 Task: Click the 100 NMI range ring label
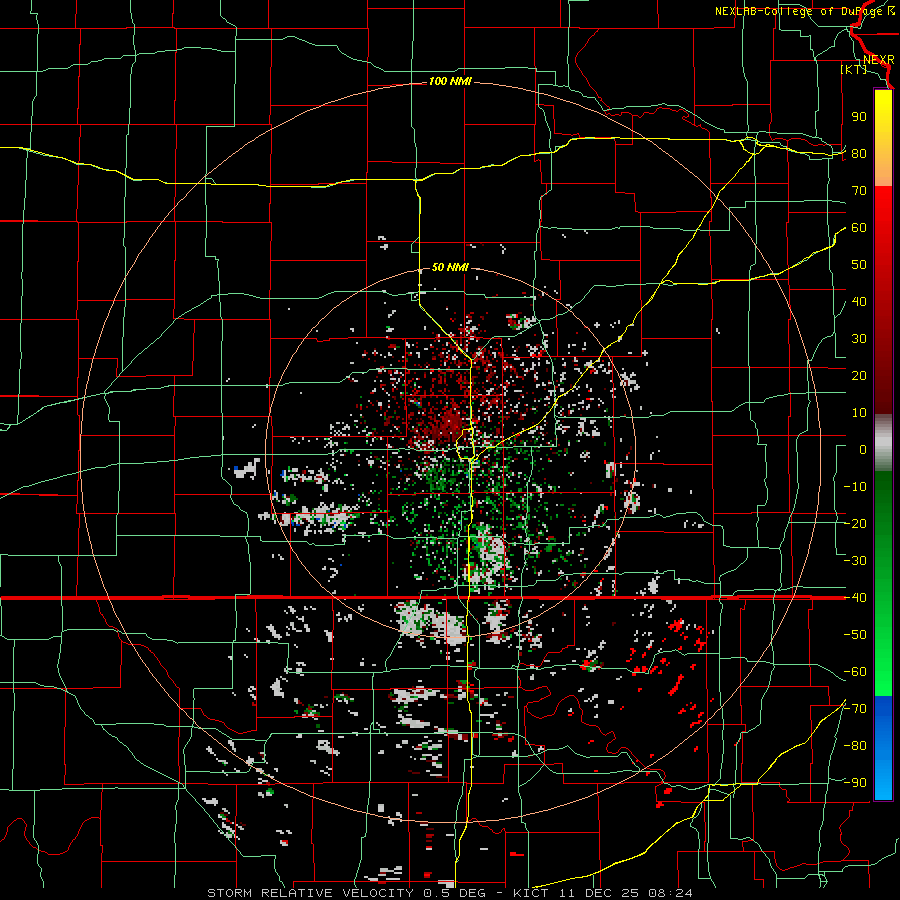pyautogui.click(x=451, y=82)
